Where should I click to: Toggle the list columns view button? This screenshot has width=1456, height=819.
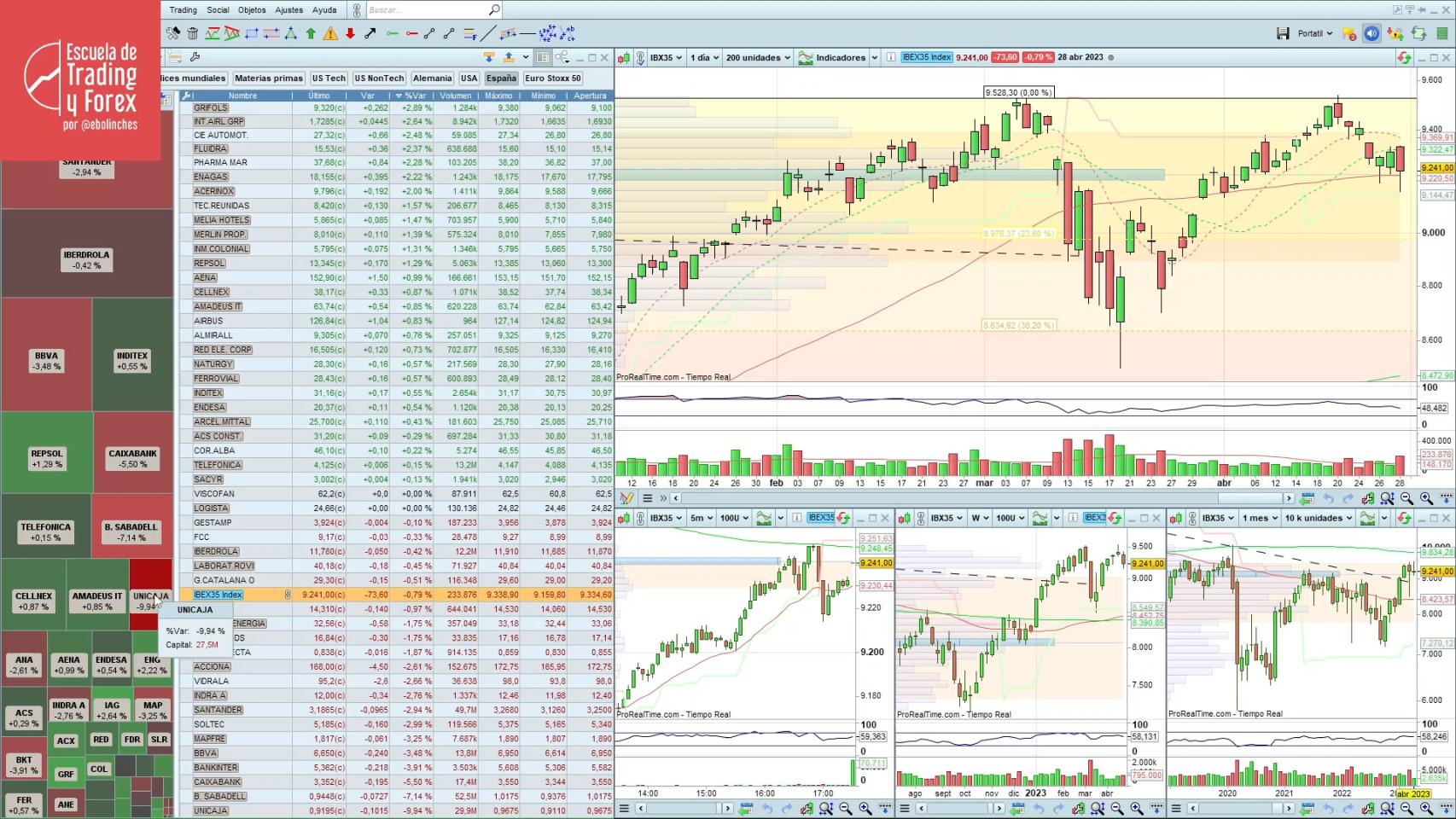543,57
